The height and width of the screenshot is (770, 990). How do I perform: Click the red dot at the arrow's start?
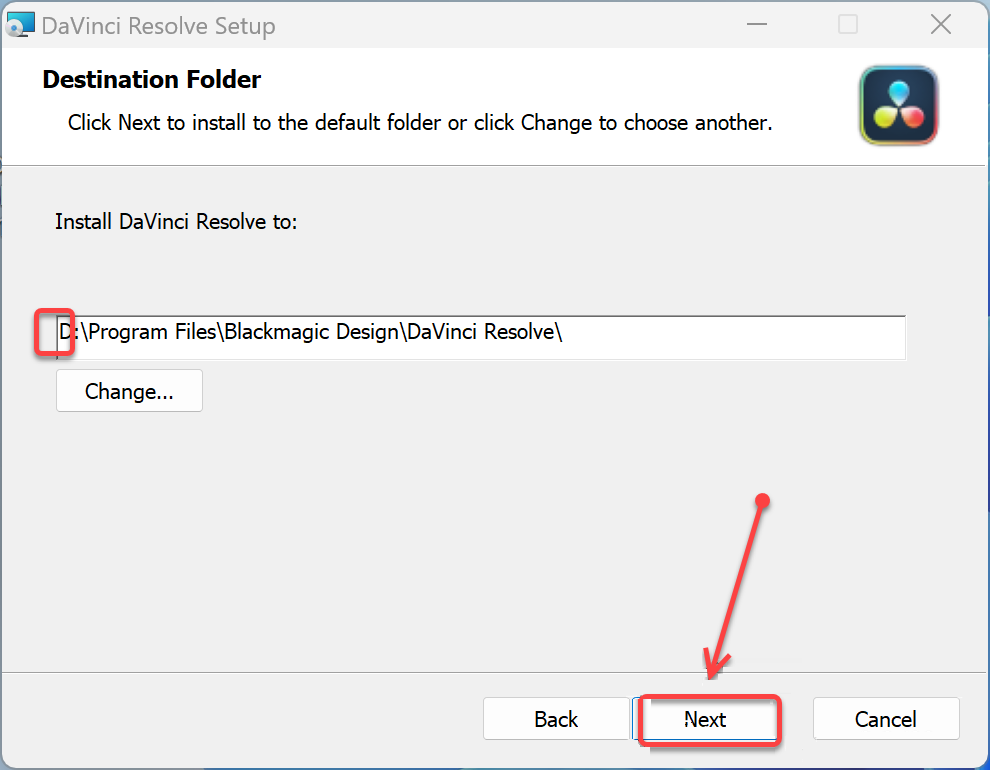[763, 500]
